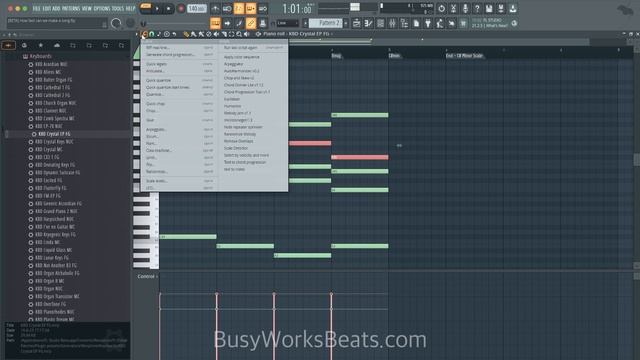Select the Mute tool in piano roll
The image size is (640, 360).
216,34
